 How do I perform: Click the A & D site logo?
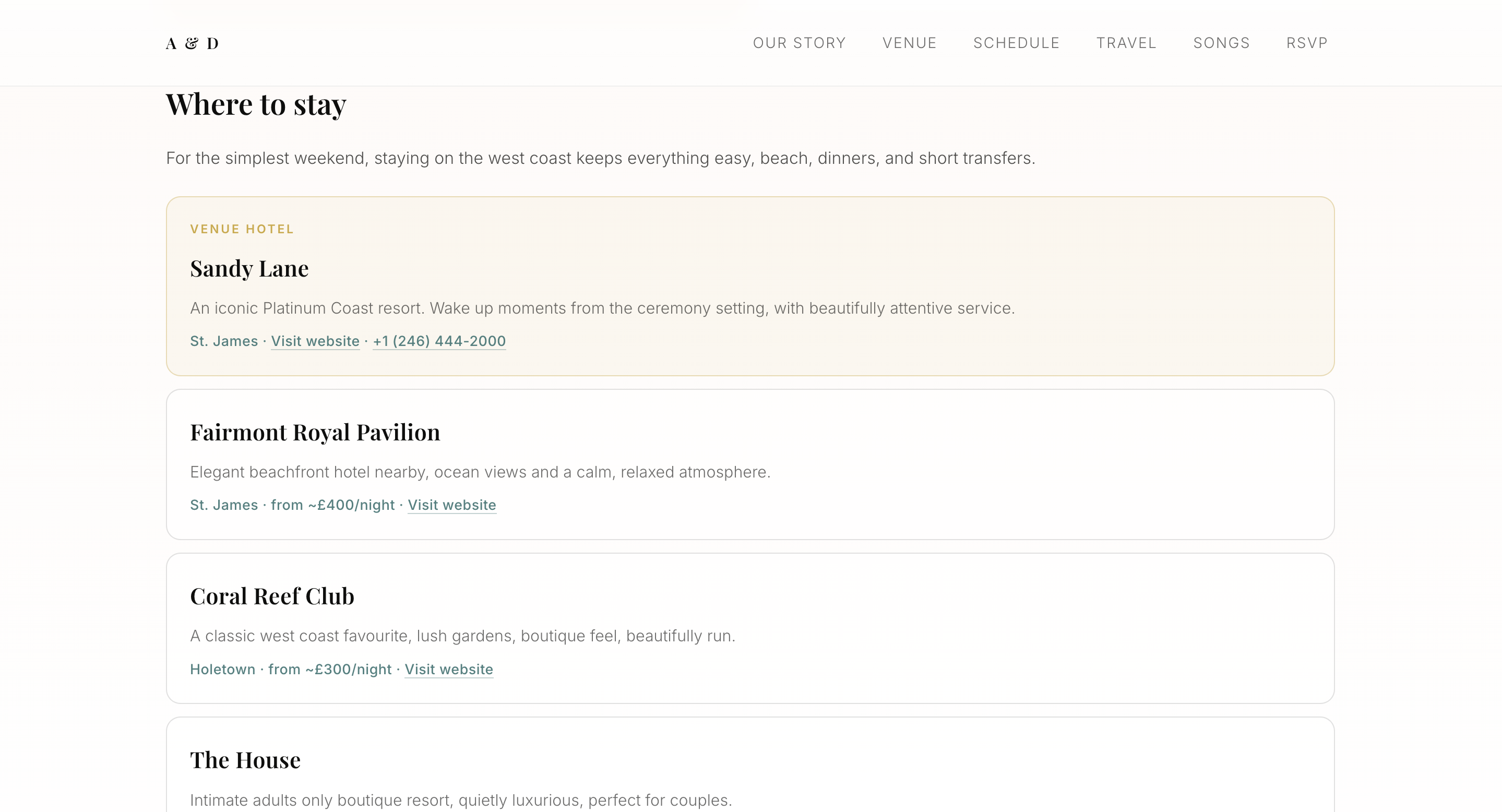192,43
